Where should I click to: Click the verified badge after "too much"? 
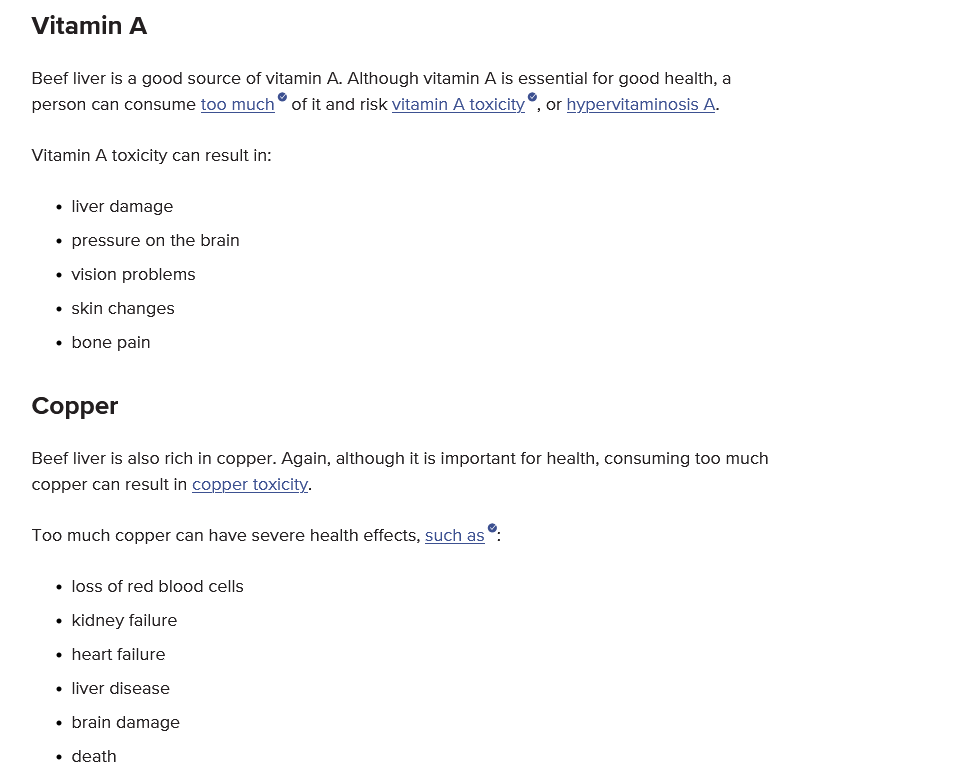point(282,97)
